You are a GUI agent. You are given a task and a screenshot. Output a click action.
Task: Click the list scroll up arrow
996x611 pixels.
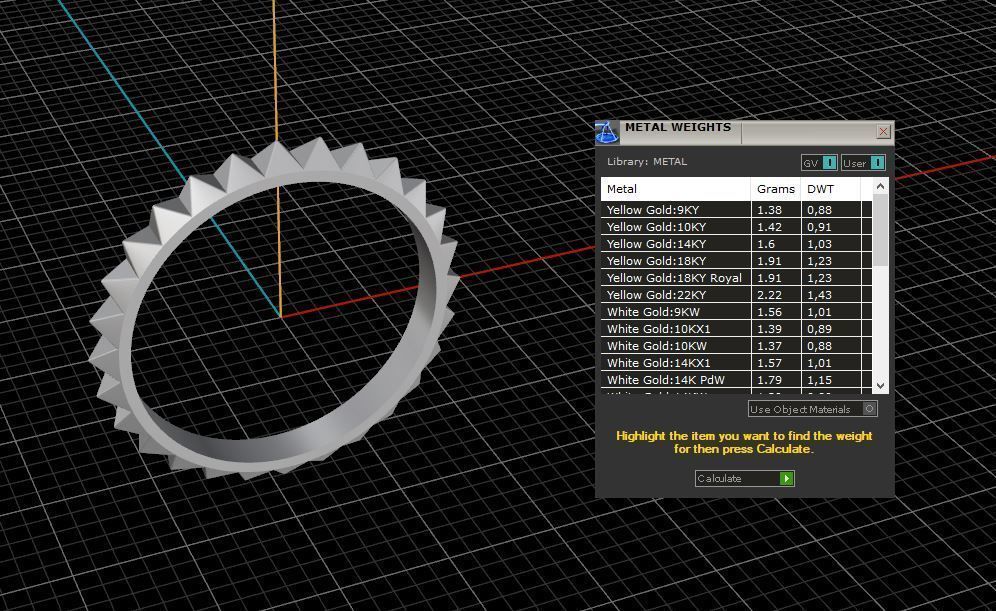880,187
